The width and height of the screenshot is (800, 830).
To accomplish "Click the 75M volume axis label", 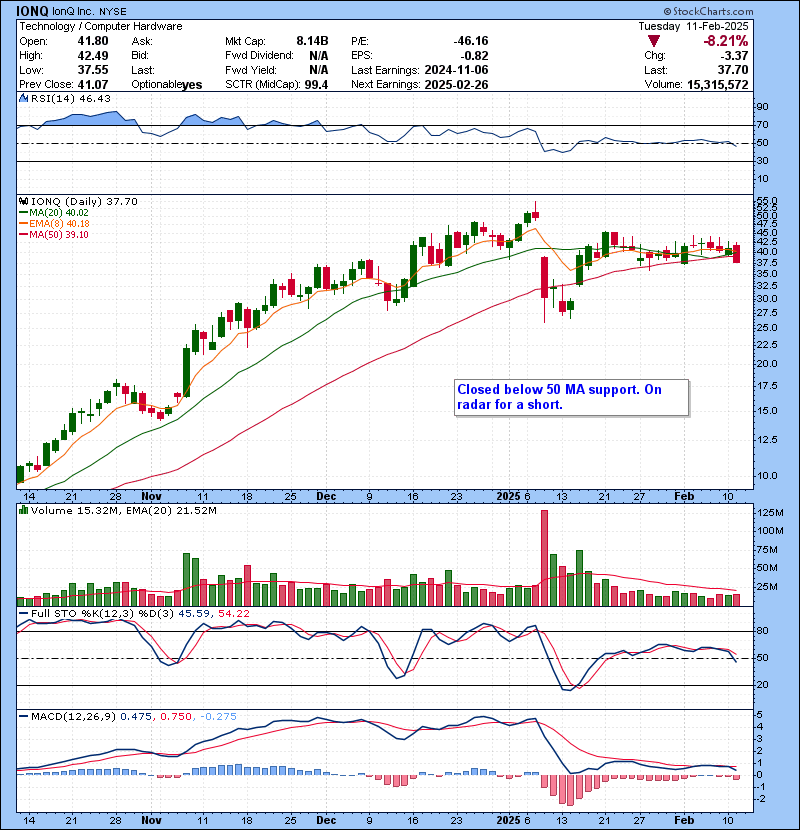I will tap(767, 550).
